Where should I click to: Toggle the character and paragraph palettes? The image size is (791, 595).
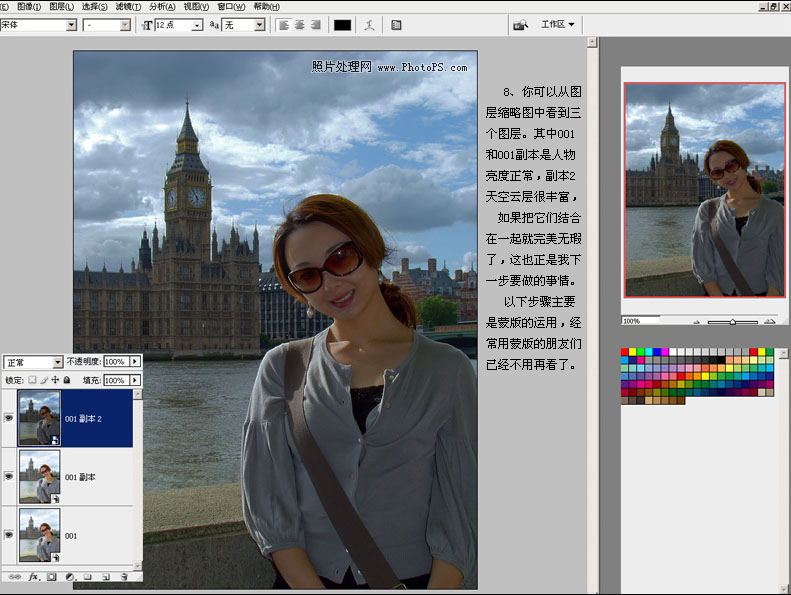click(397, 25)
